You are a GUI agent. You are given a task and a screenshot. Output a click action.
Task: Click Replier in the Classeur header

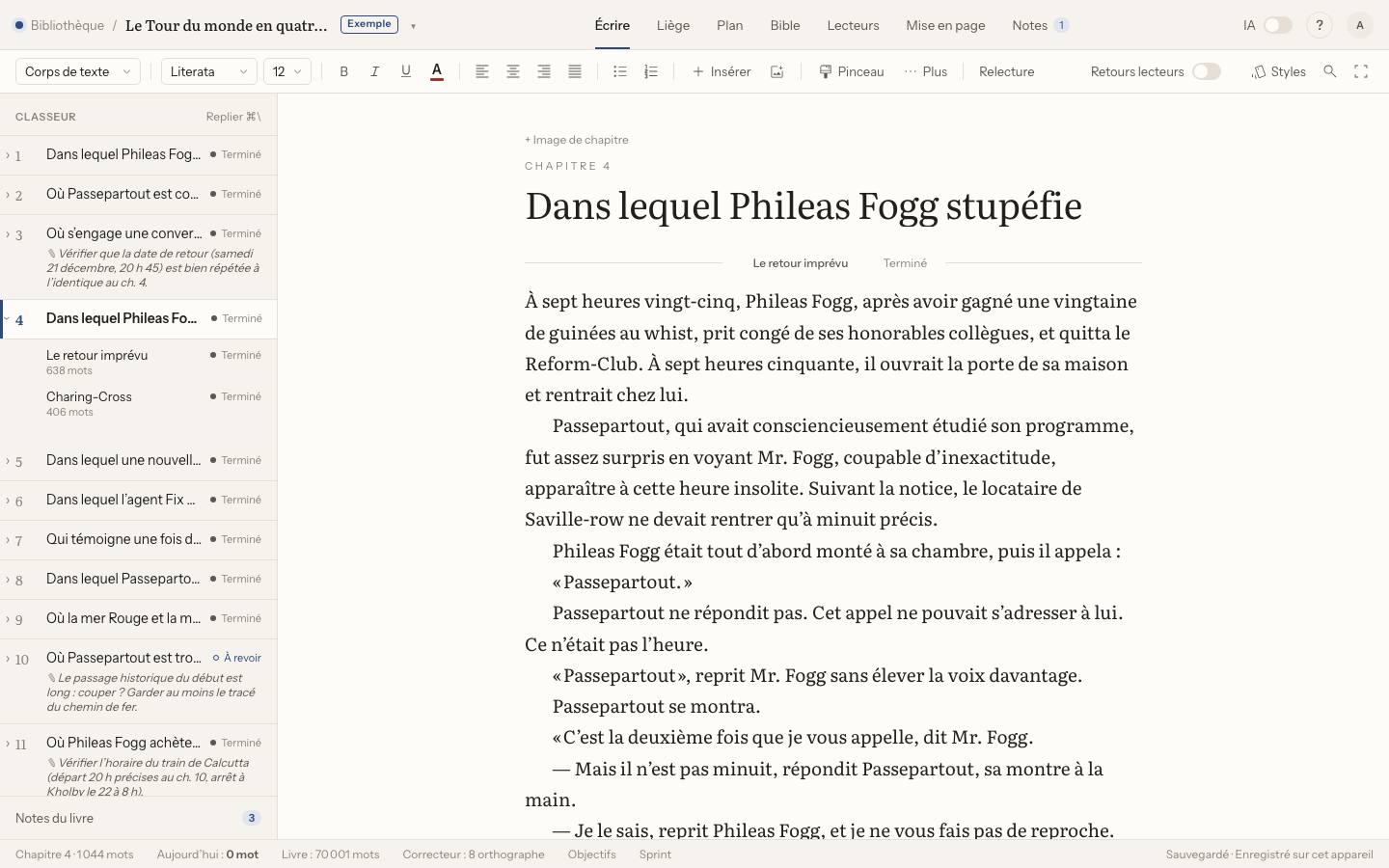tap(233, 117)
